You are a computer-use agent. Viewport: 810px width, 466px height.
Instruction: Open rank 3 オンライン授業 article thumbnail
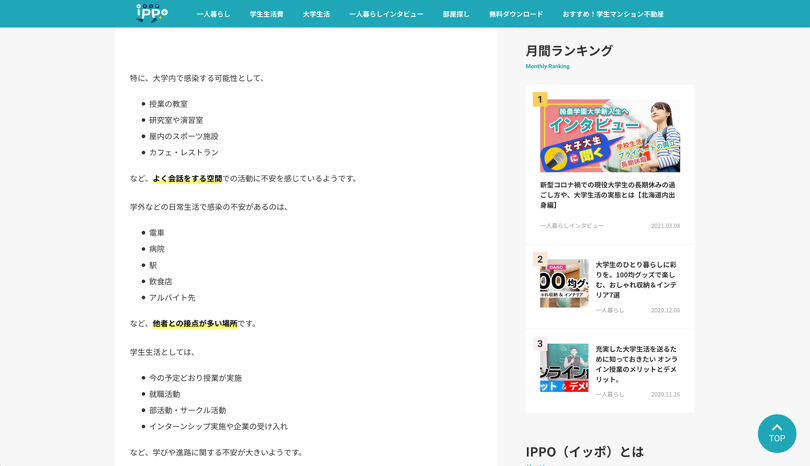(564, 368)
